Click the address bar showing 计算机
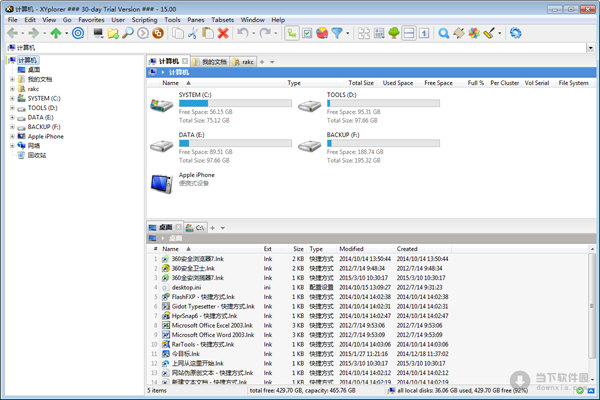 (297, 48)
